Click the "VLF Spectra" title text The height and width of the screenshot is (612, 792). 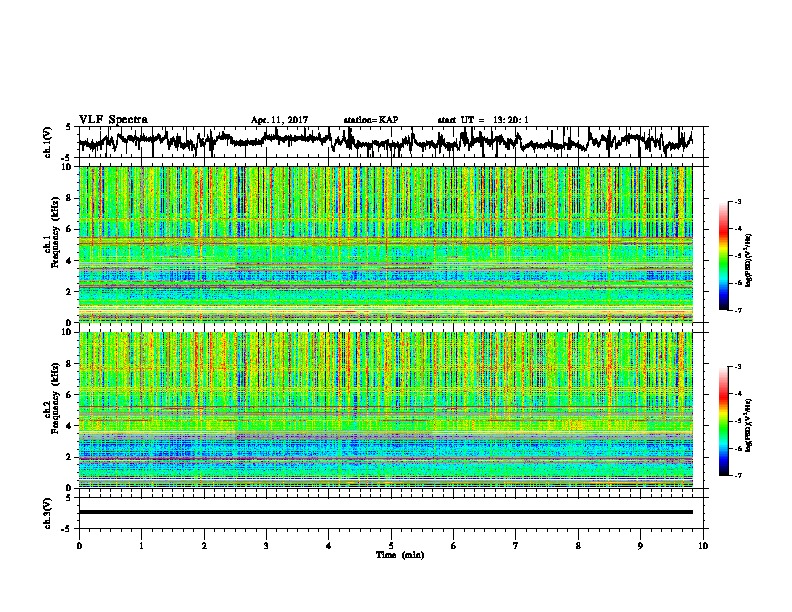click(x=113, y=119)
